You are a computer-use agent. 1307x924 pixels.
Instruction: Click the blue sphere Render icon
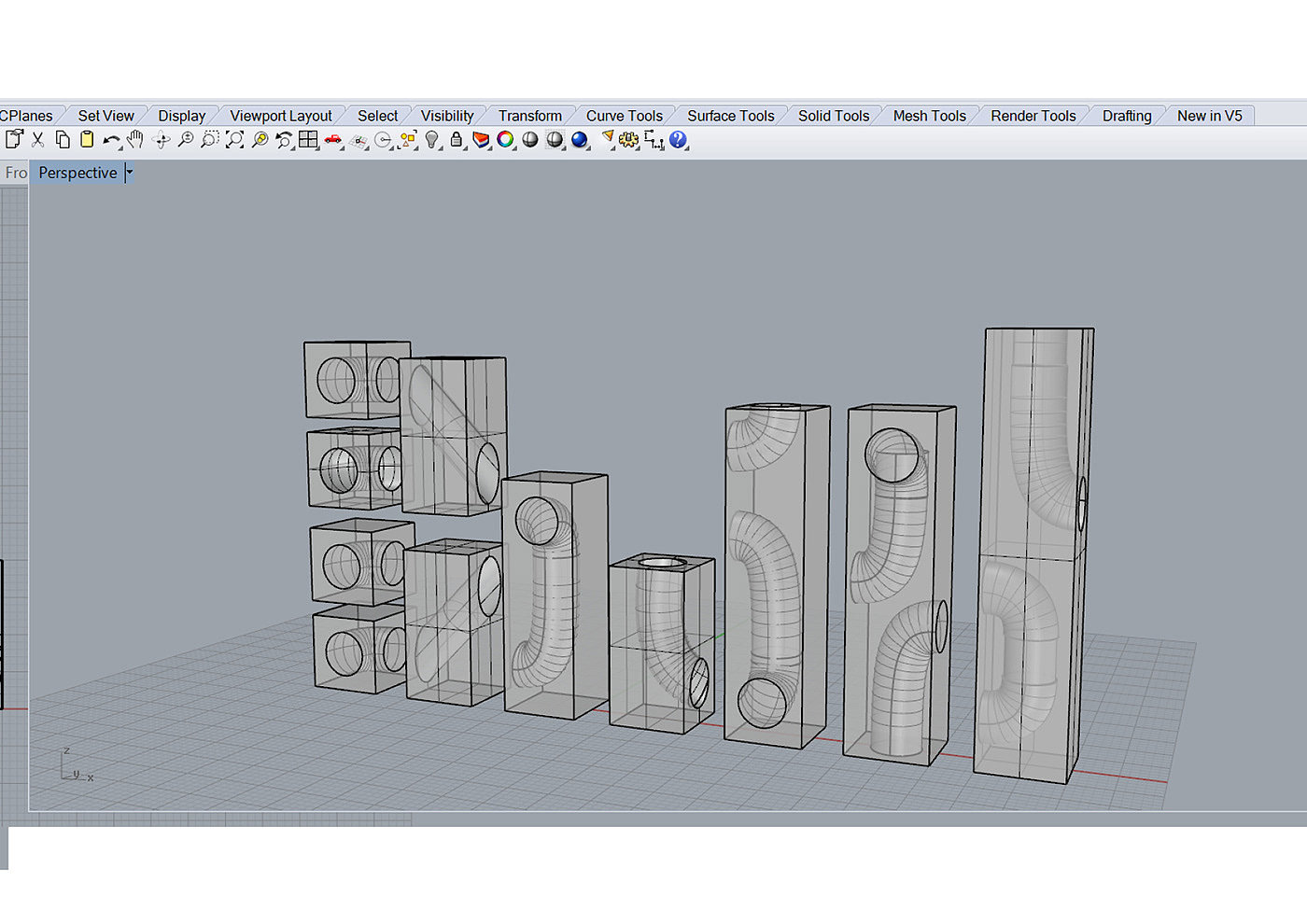(x=580, y=140)
